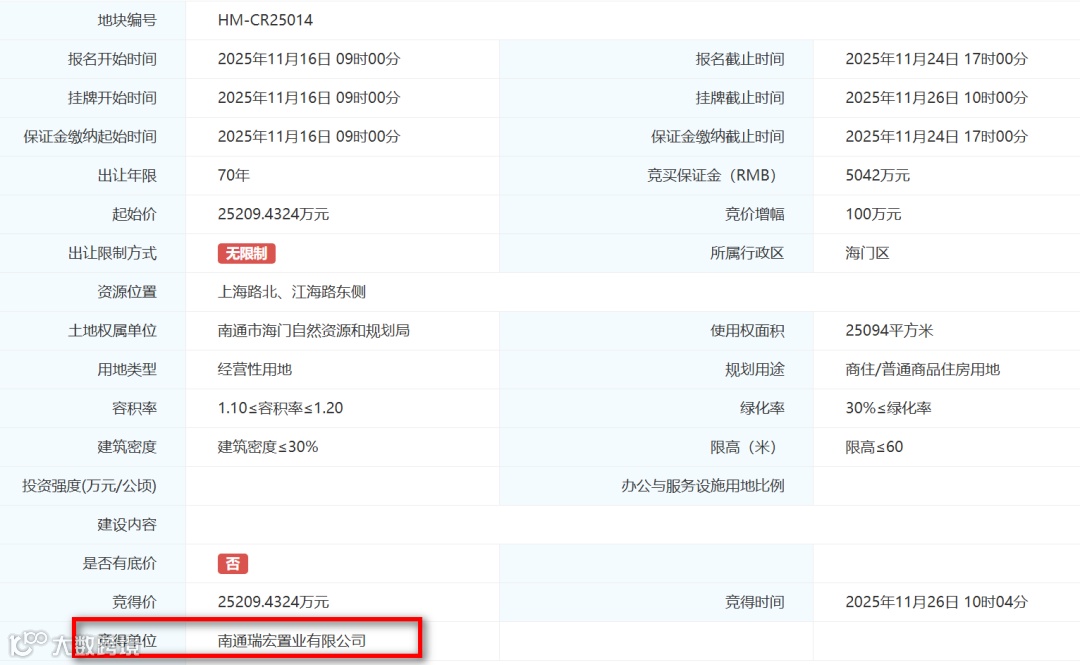Select the 挂牌开始时间 value 2025年11月16日 09时00分

coord(309,98)
